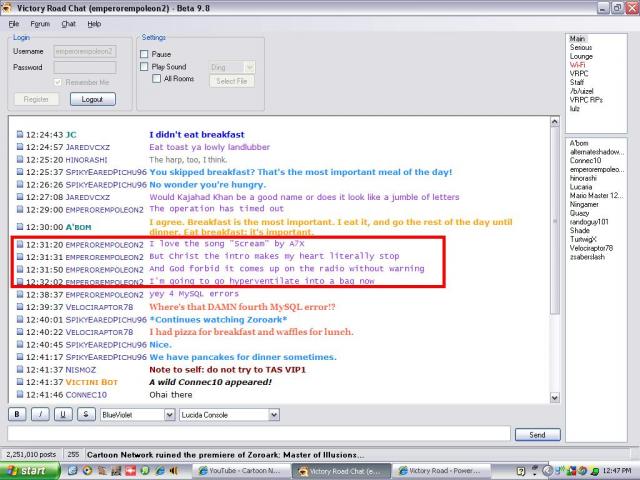This screenshot has height=480, width=640.
Task: Toggle bold text formatting button
Action: pos(17,413)
